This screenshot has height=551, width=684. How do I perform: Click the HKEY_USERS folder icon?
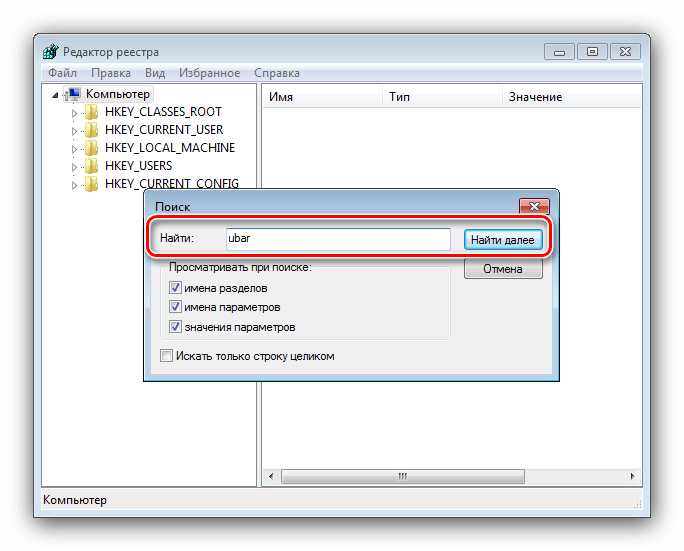[x=92, y=166]
